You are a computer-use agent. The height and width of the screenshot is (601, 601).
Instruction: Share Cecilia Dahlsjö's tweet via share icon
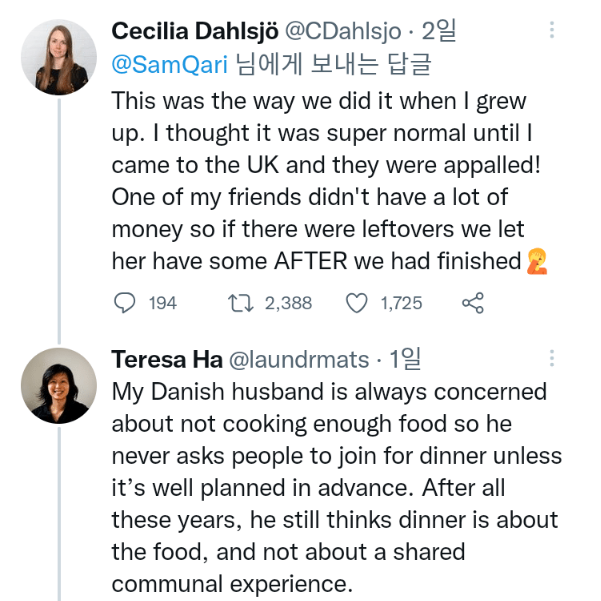click(x=473, y=303)
